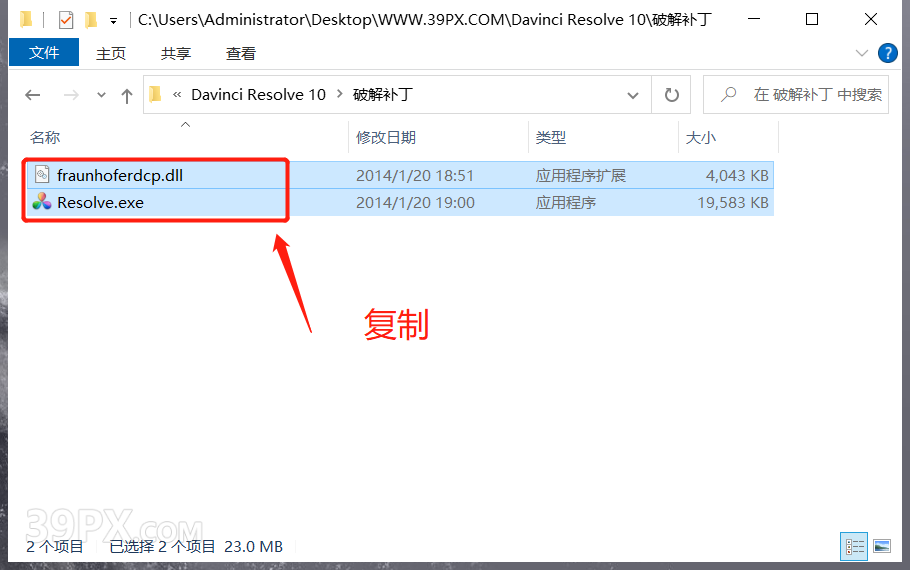910x570 pixels.
Task: Select the fraunhoferdcp.dll file name
Action: (x=120, y=175)
